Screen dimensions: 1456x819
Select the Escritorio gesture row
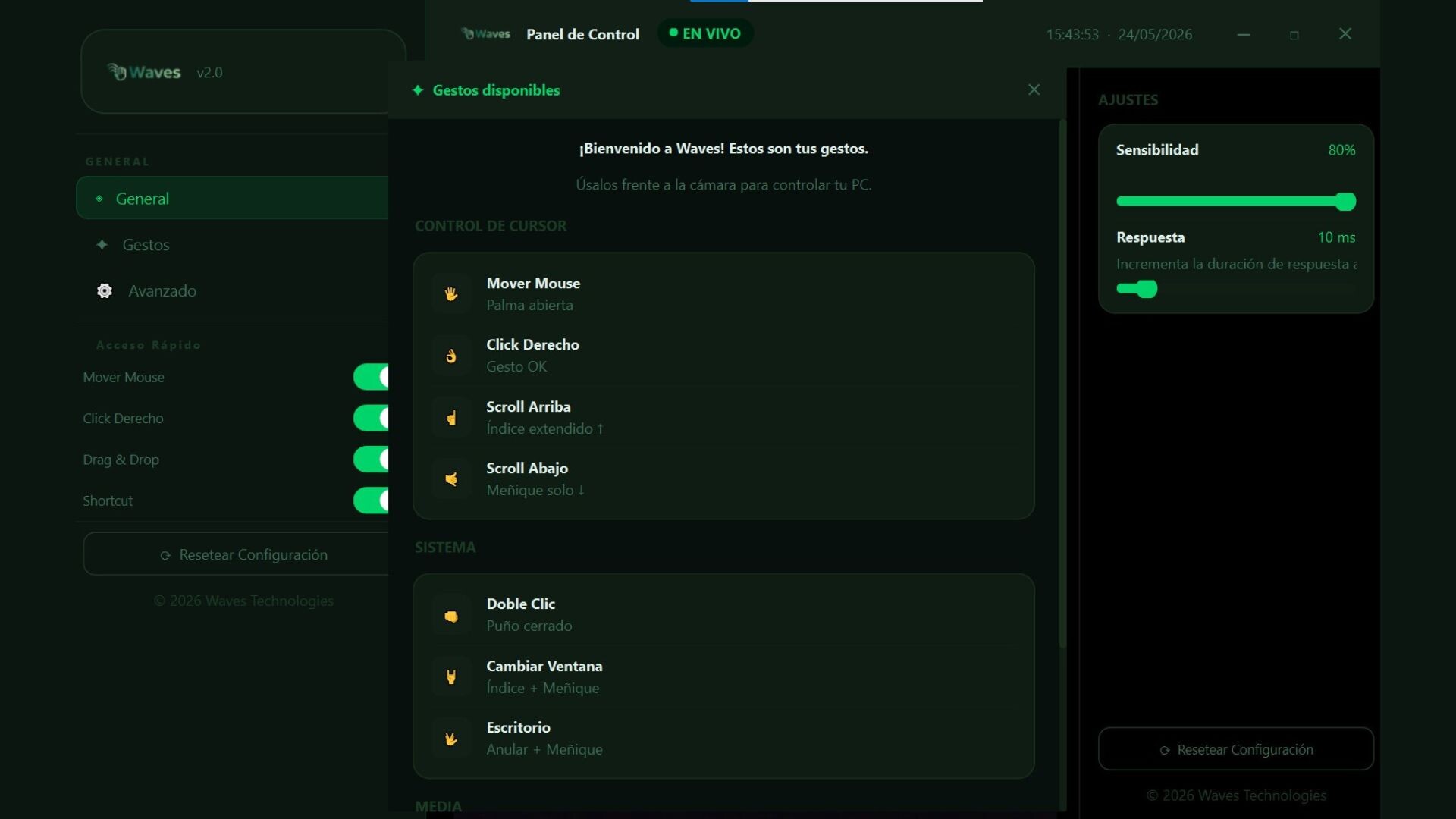[x=723, y=739]
